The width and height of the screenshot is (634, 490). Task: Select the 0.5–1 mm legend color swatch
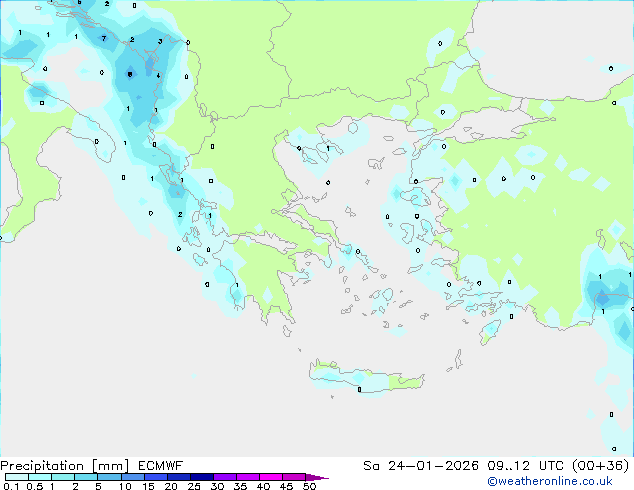pyautogui.click(x=40, y=477)
